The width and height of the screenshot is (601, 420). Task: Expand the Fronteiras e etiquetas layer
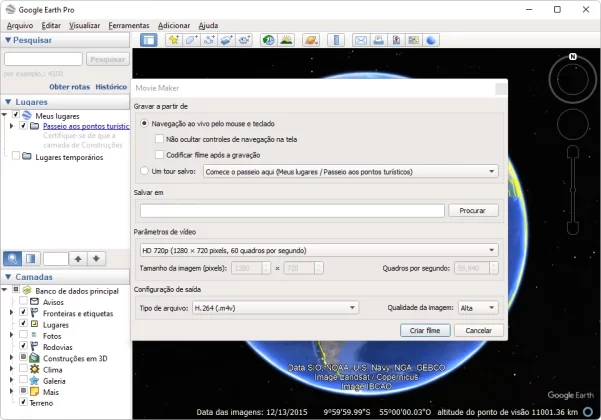11,312
